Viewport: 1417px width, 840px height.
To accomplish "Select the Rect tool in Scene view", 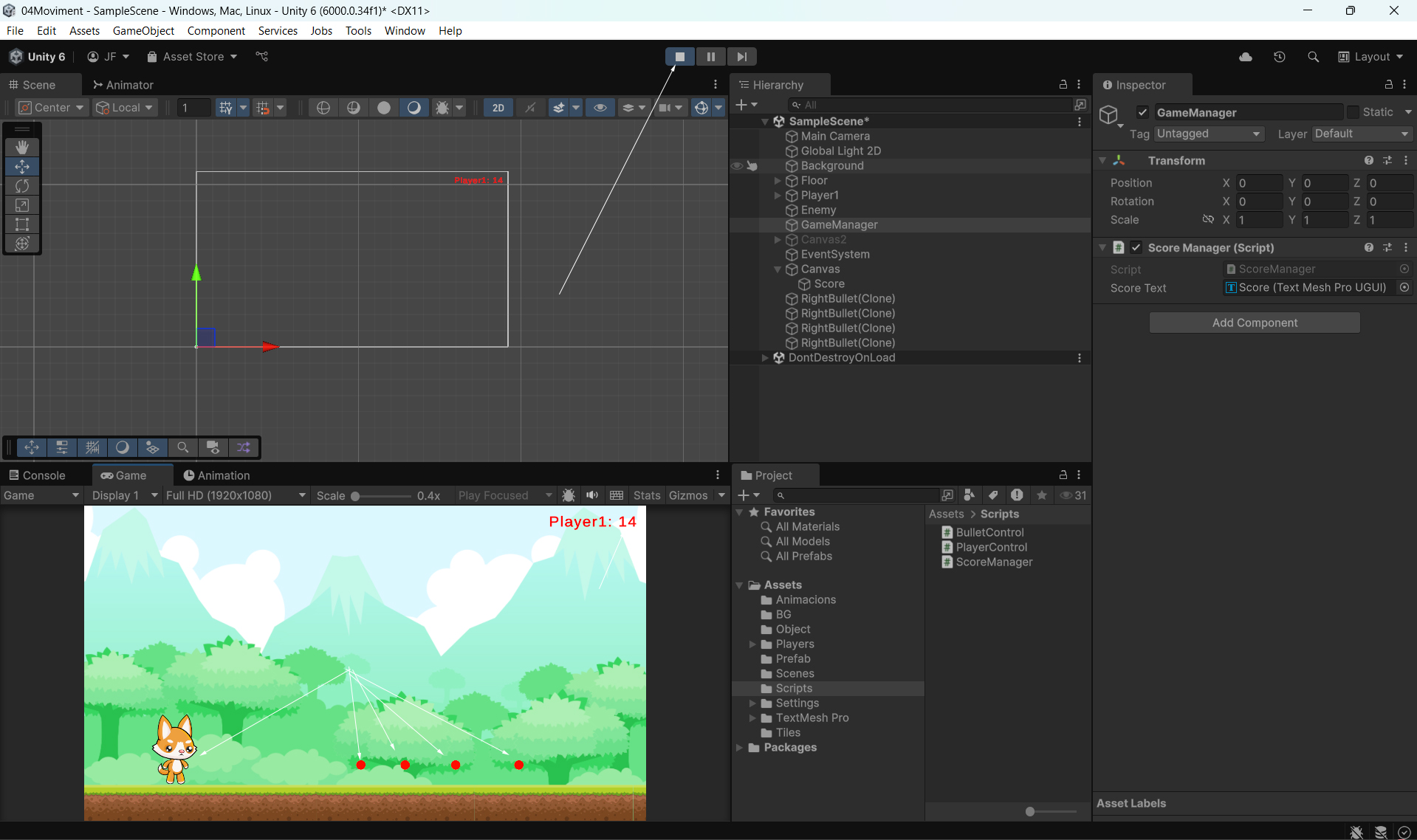I will click(x=22, y=224).
